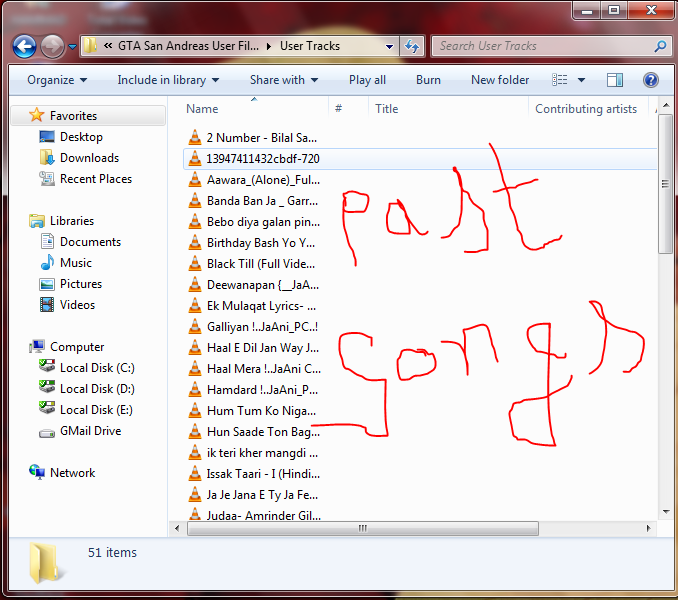Click the search magnifier icon

pos(660,46)
